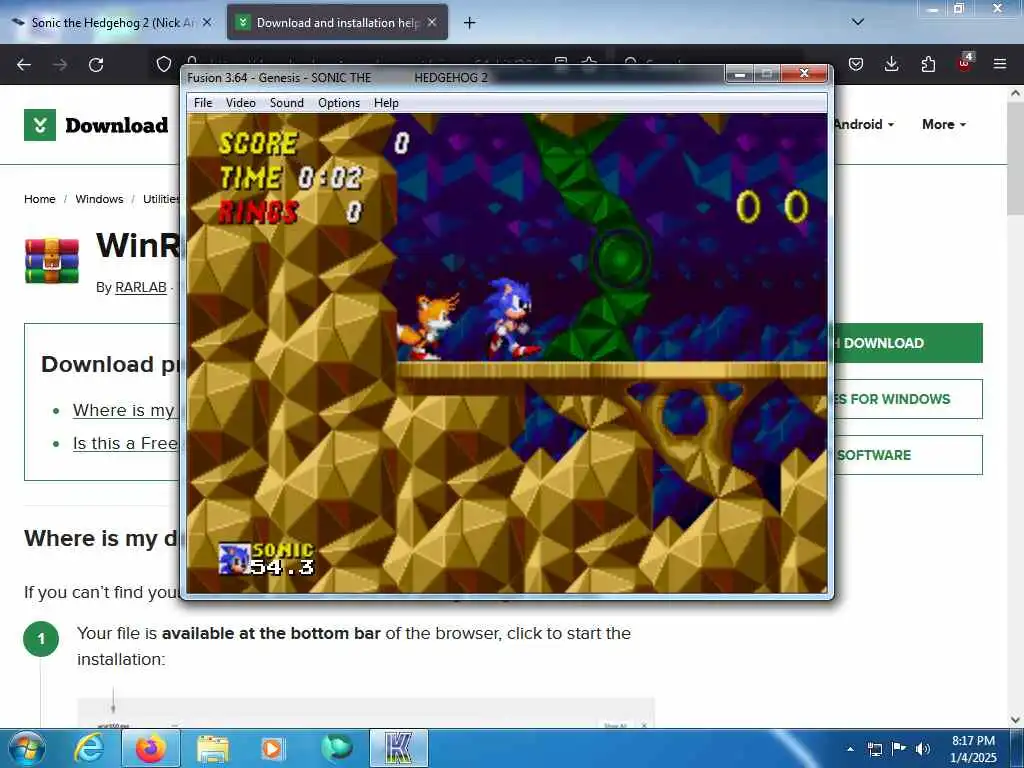This screenshot has height=768, width=1024.
Task: Open the Options menu in Fusion
Action: coord(339,103)
